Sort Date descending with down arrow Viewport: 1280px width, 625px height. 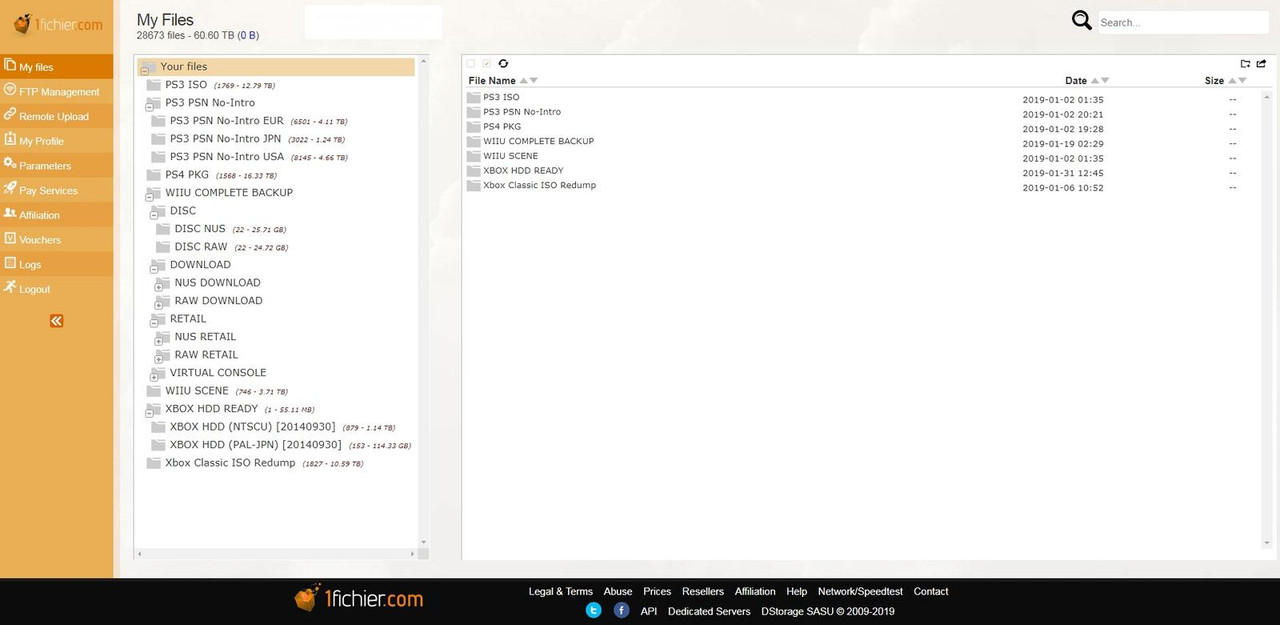[x=1104, y=81]
